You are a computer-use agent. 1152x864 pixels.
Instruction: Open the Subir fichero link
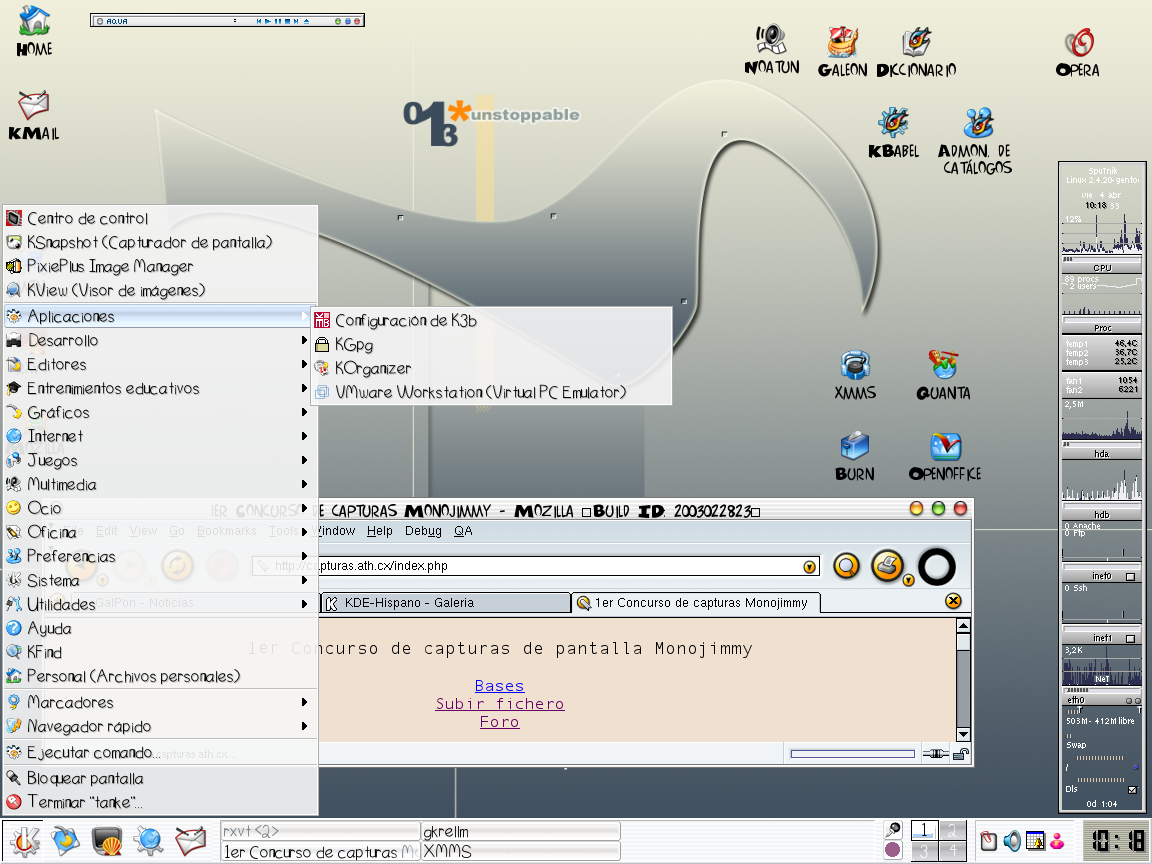coord(500,704)
